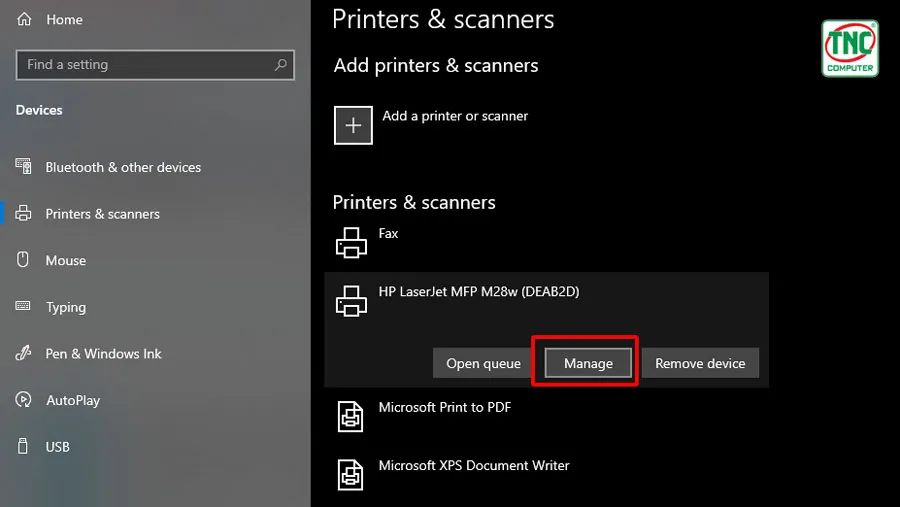Click the Typing keyboard icon
This screenshot has width=900, height=507.
coord(23,305)
